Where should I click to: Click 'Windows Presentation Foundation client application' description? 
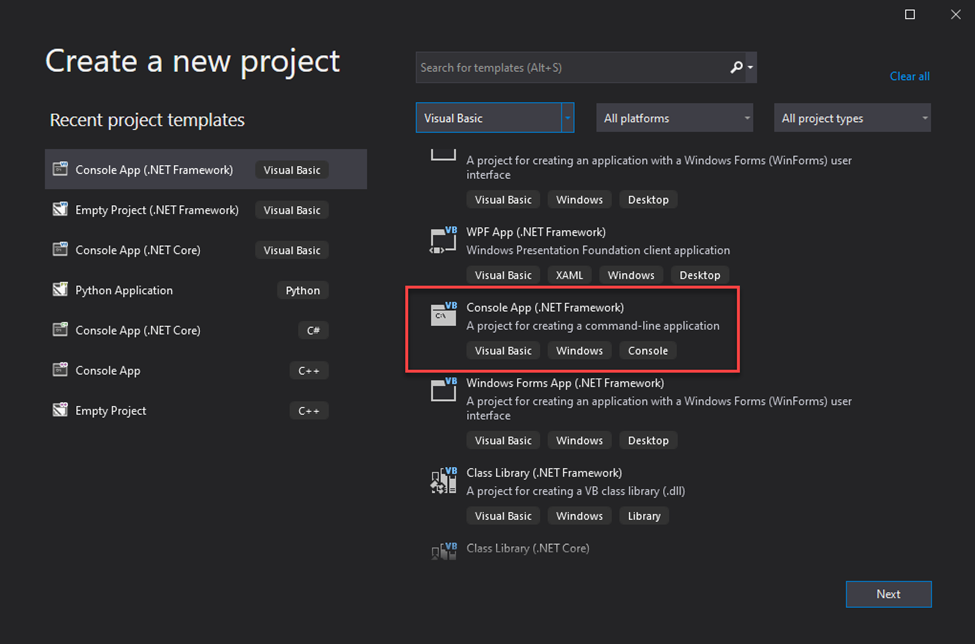point(598,250)
